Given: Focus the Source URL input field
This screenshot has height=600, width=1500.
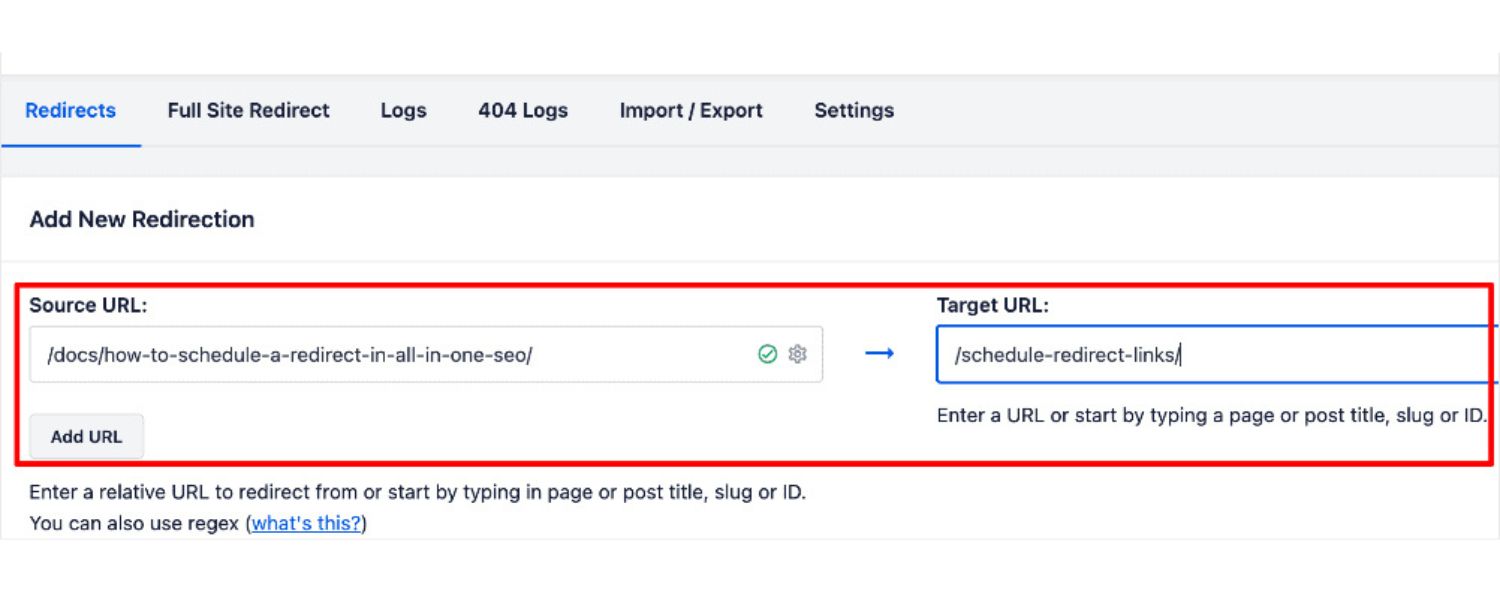Looking at the screenshot, I should click(x=390, y=355).
